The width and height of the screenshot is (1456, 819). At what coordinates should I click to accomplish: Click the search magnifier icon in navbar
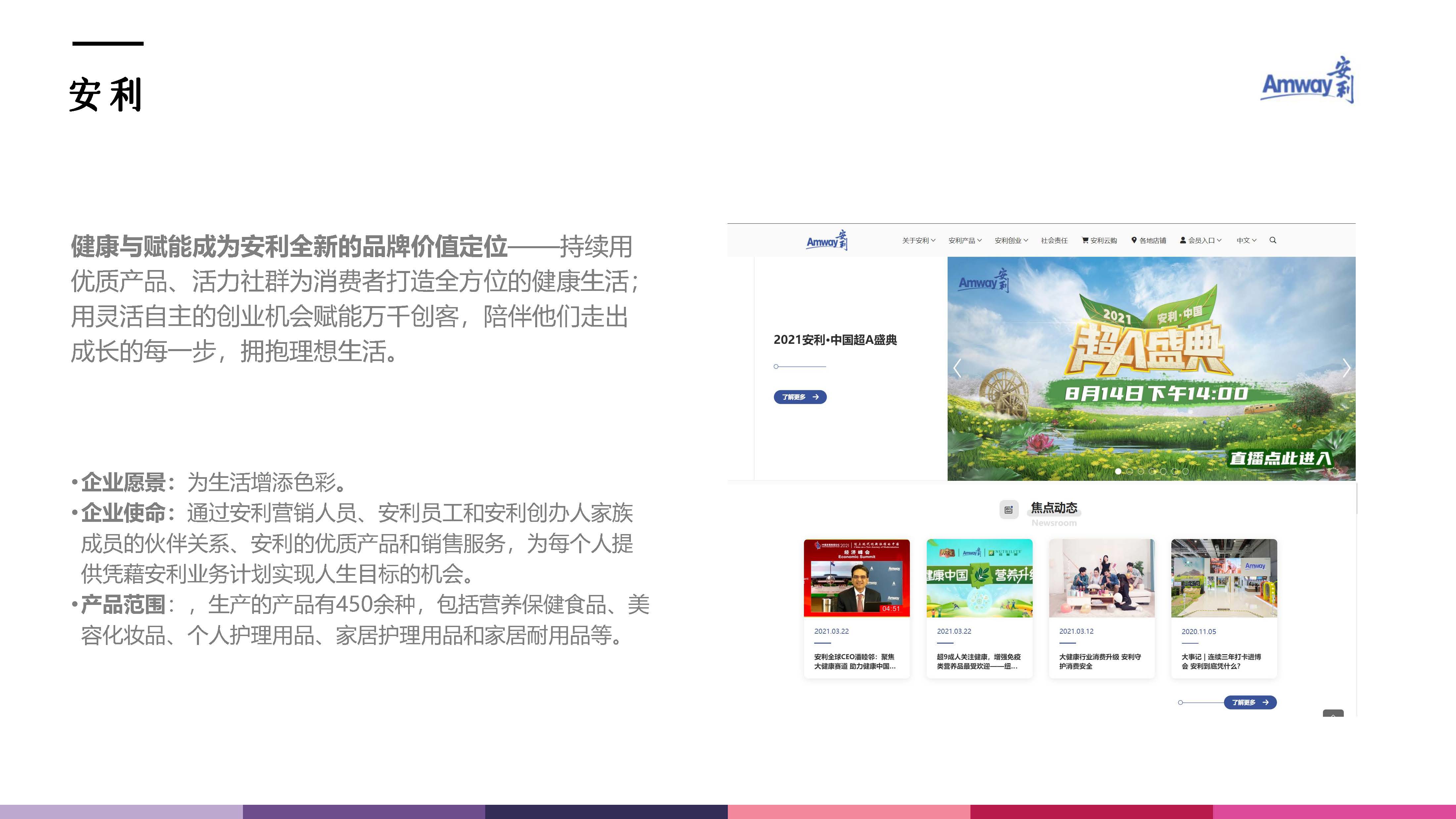coord(1273,240)
